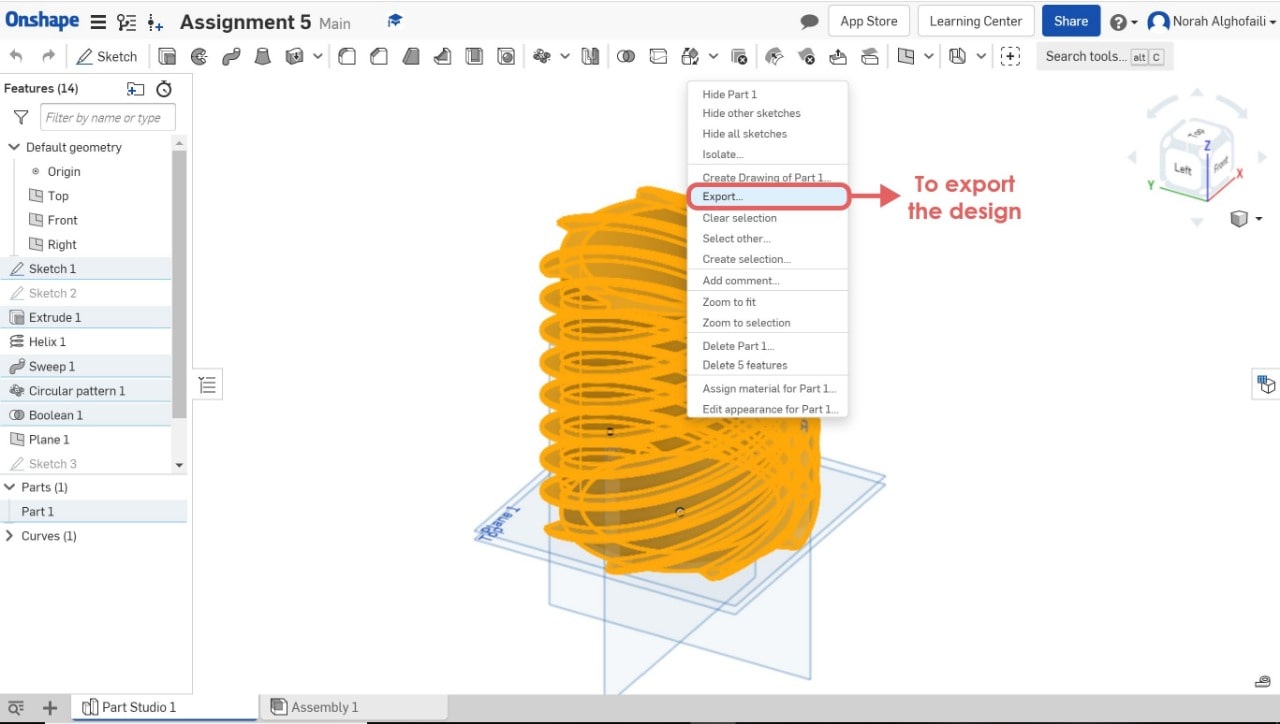Select the Plane tool icon

[x=906, y=57]
